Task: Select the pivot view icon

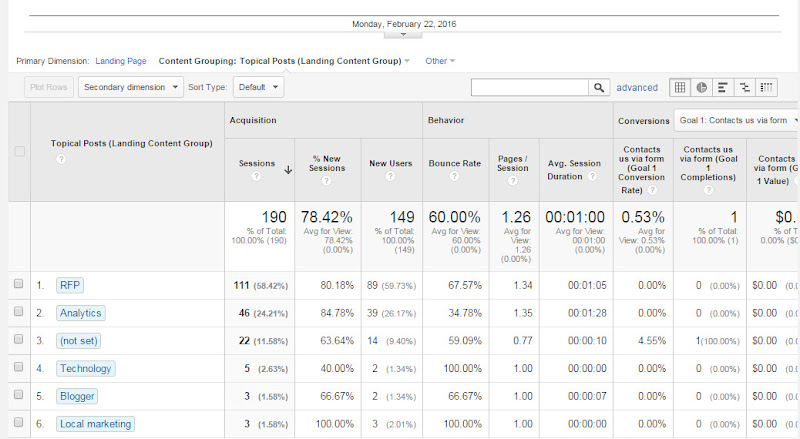Action: click(x=766, y=87)
